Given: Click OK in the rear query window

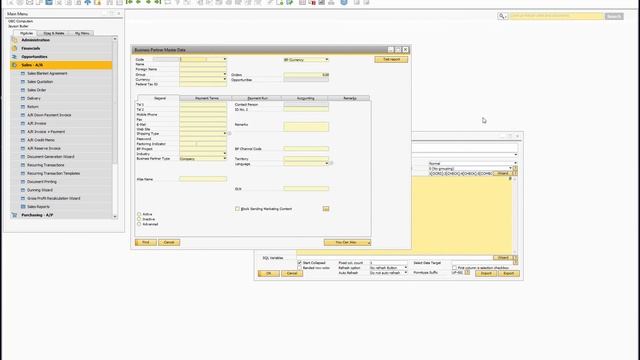Looking at the screenshot, I should 269,273.
